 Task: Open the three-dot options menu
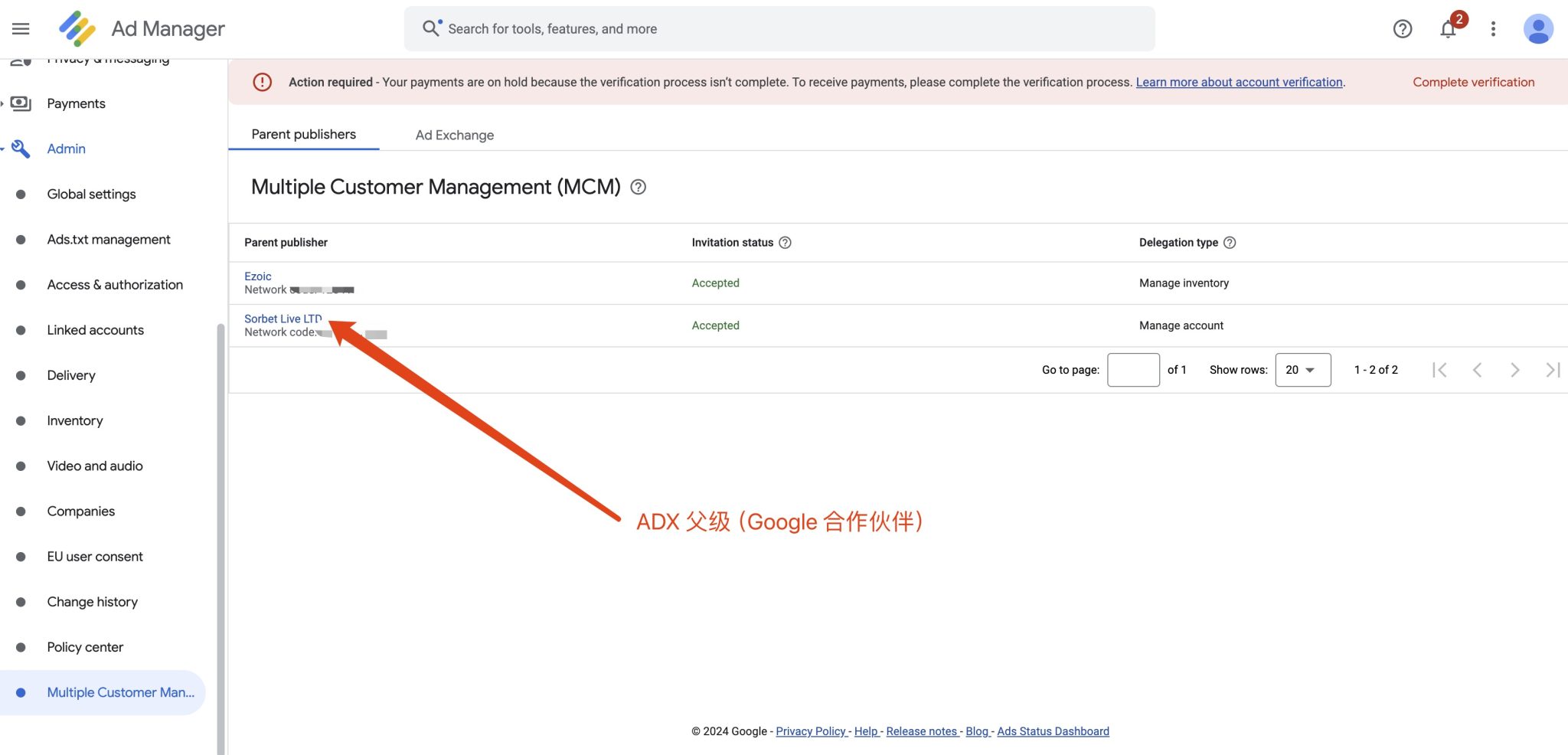pyautogui.click(x=1492, y=29)
